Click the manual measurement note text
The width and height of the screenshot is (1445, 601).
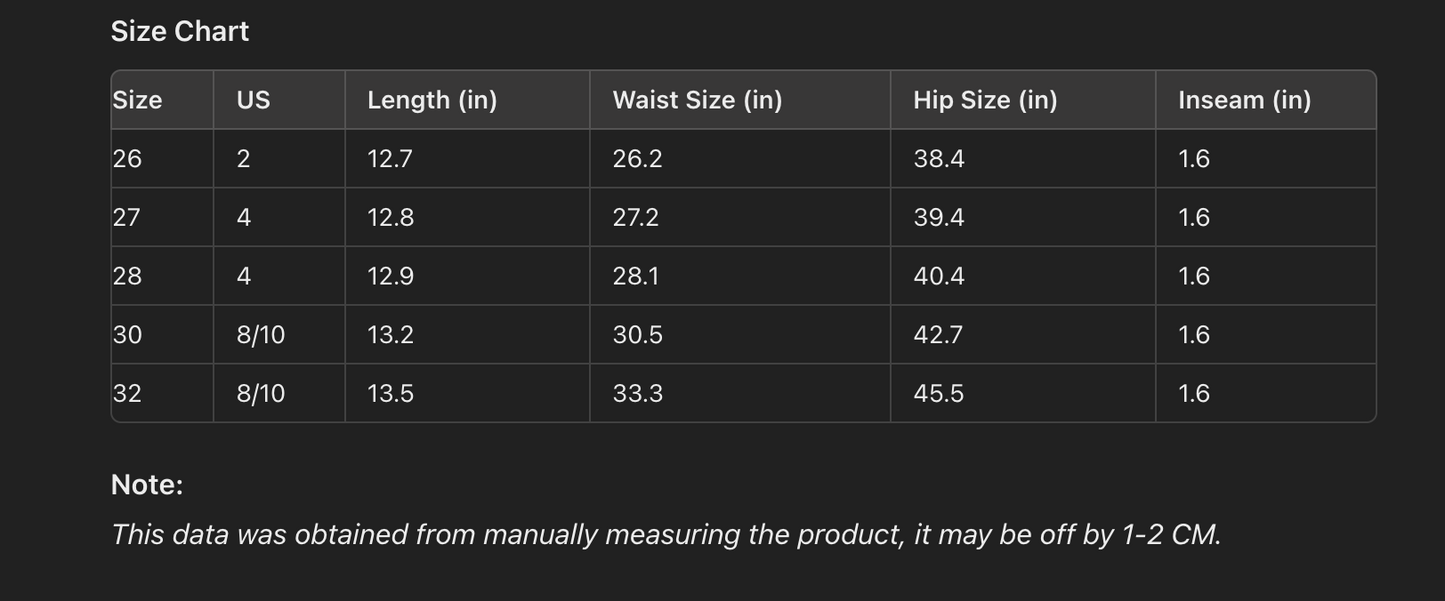point(666,535)
